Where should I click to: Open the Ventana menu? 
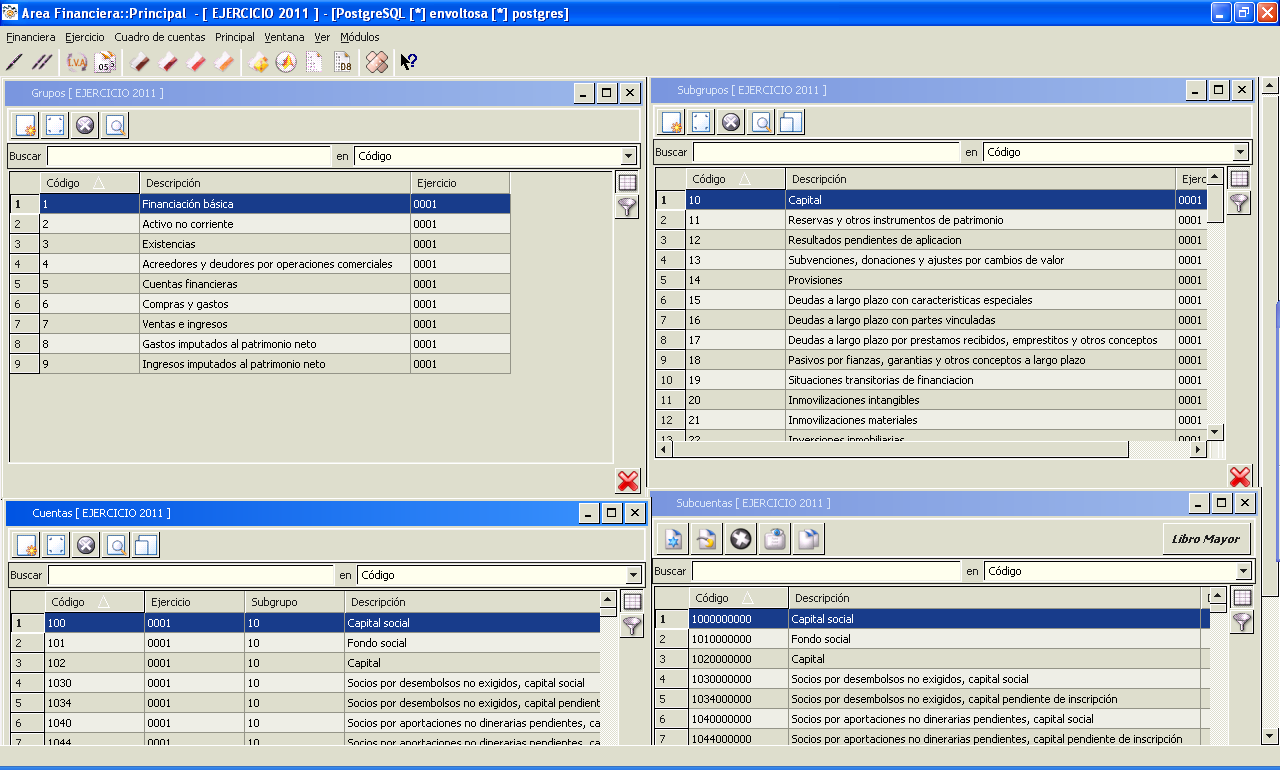tap(284, 37)
